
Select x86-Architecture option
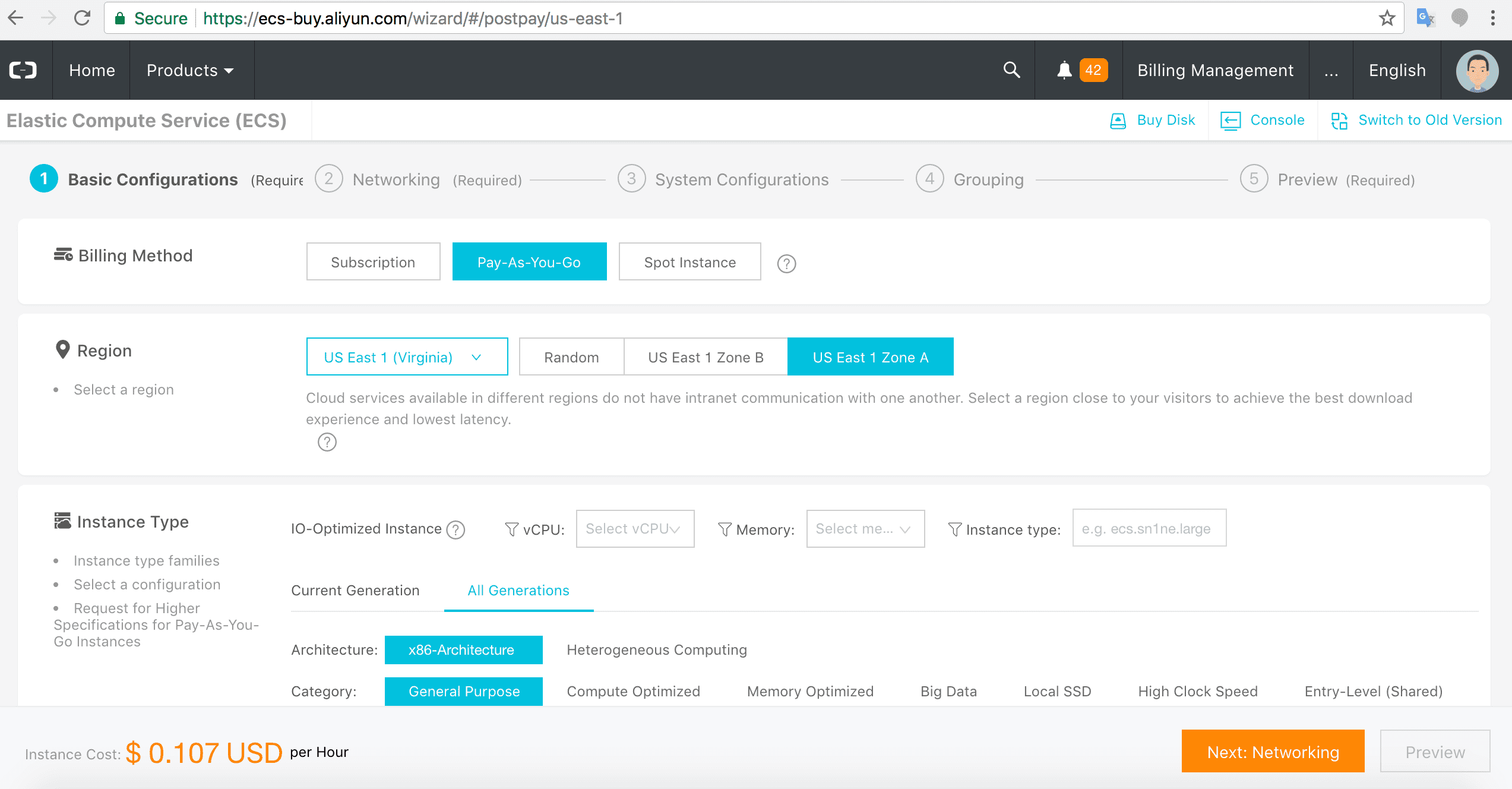pyautogui.click(x=463, y=649)
